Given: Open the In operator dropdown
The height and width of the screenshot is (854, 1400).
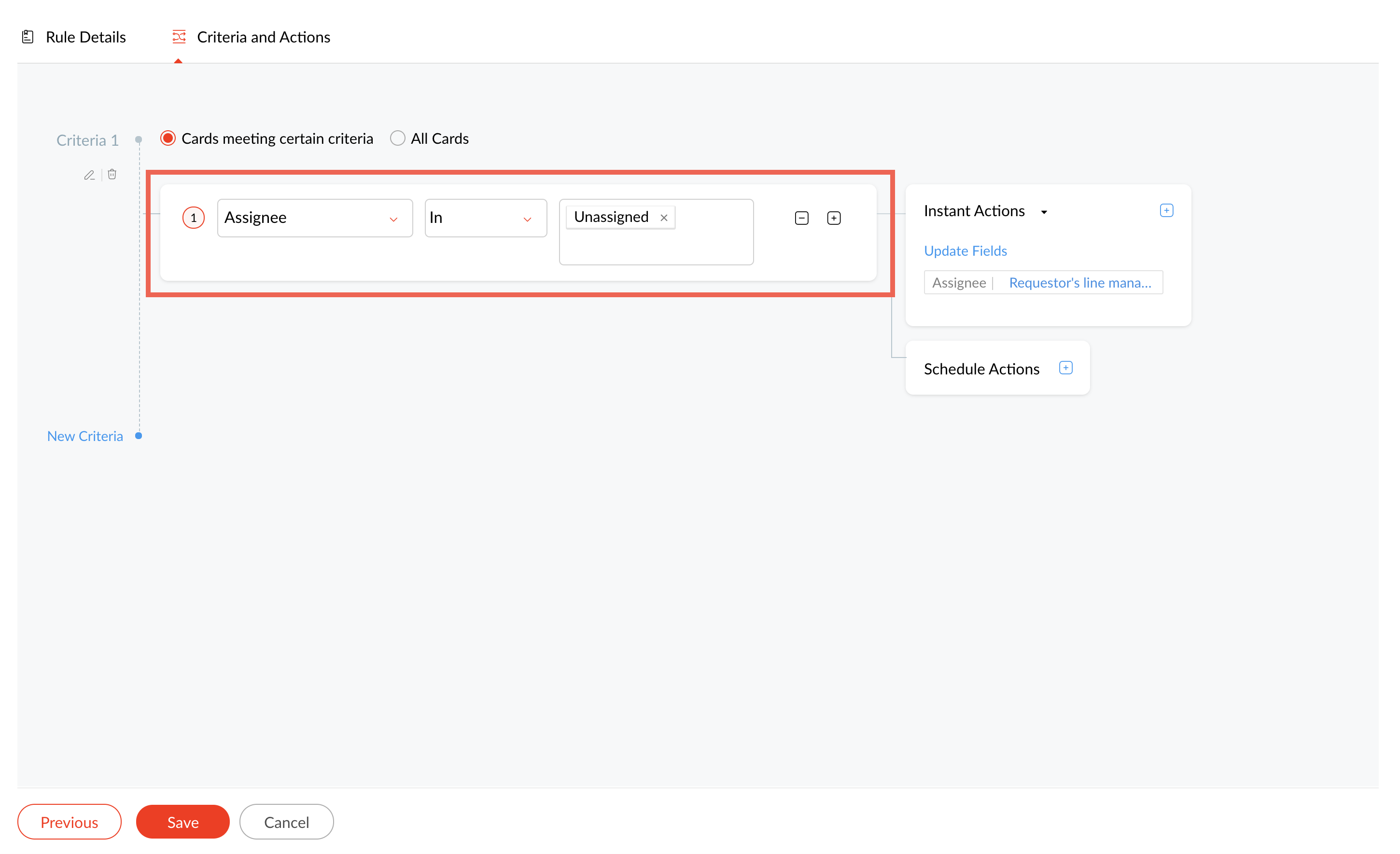Looking at the screenshot, I should (485, 218).
